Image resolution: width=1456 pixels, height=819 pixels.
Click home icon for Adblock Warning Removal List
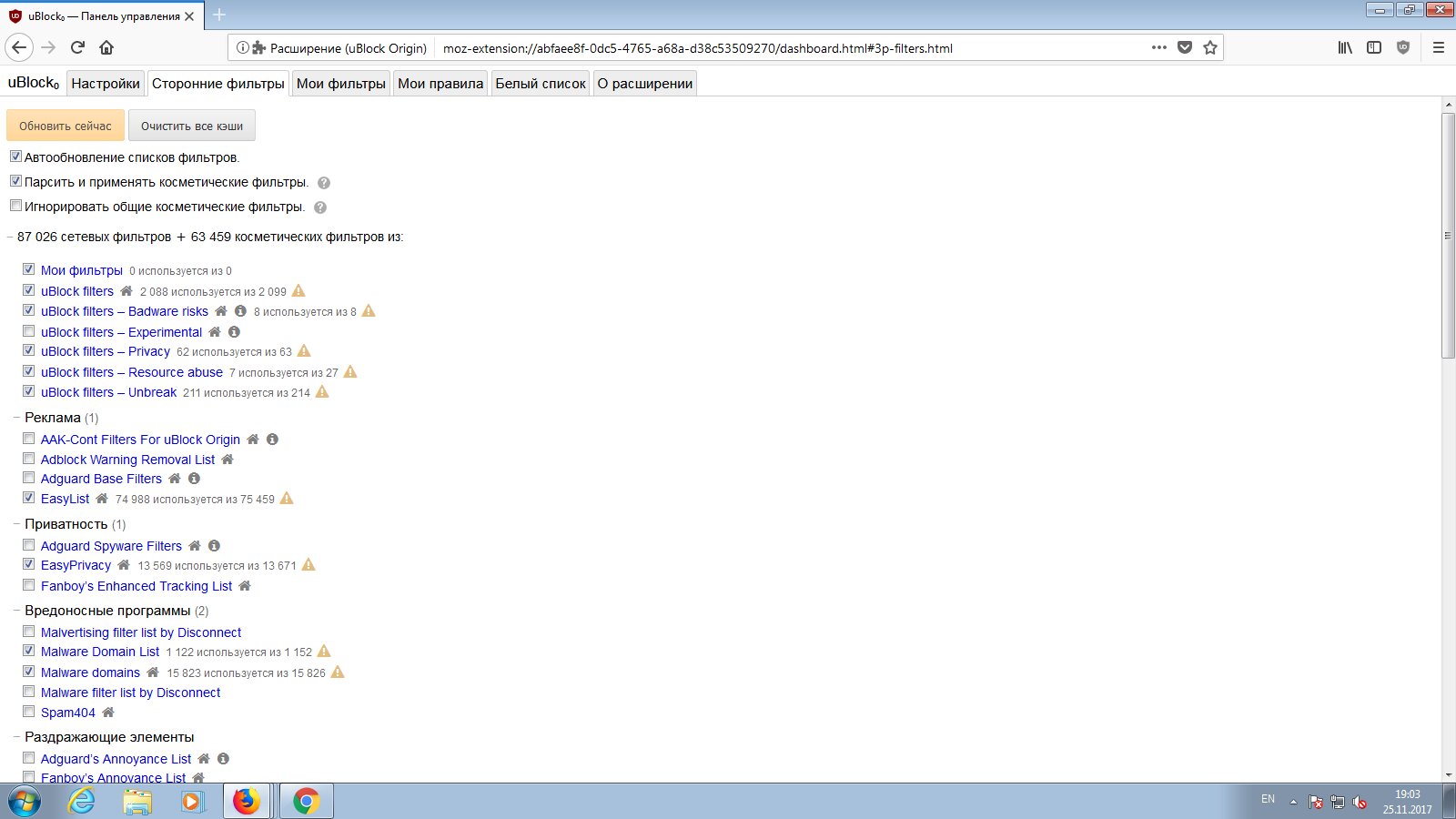tap(227, 460)
